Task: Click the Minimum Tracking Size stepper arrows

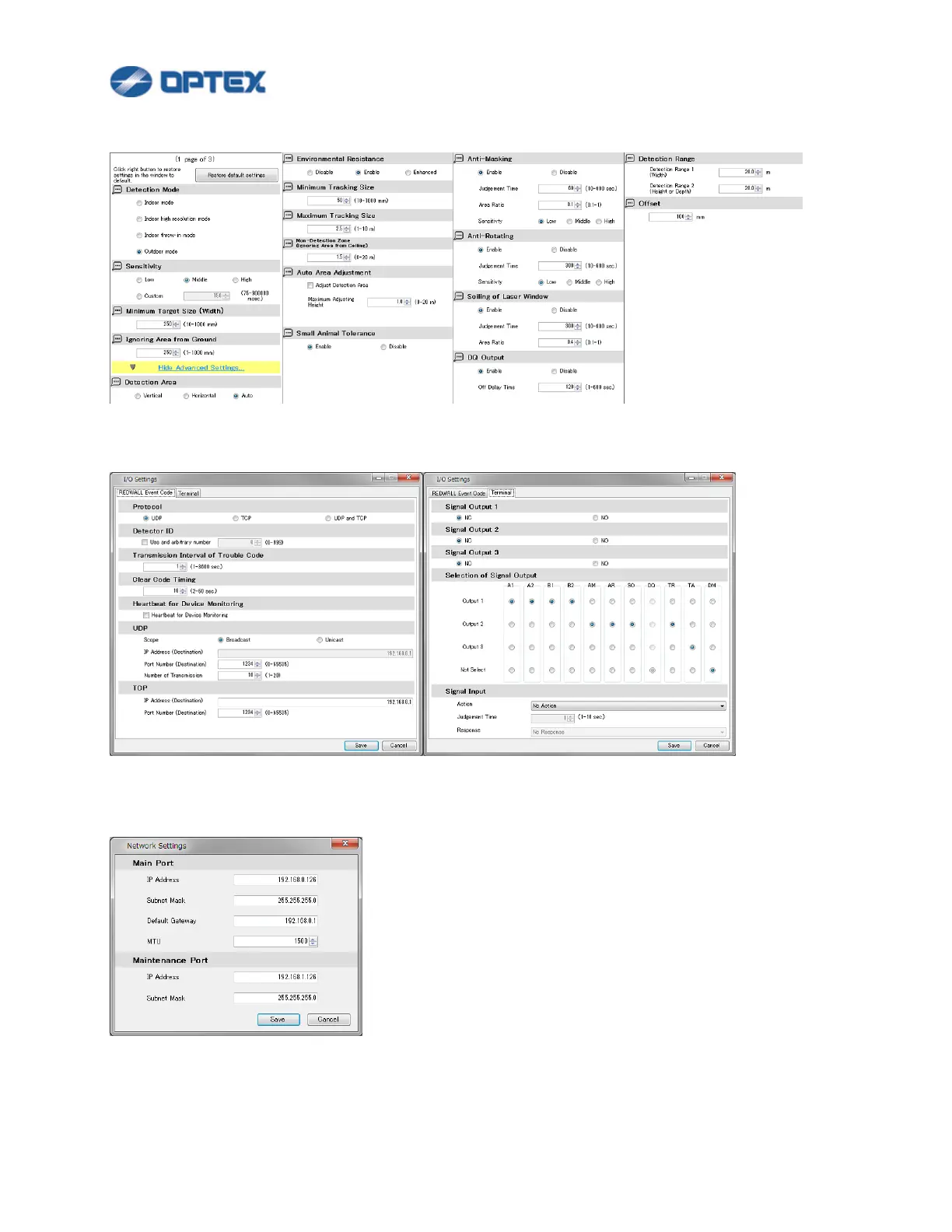Action: point(347,201)
